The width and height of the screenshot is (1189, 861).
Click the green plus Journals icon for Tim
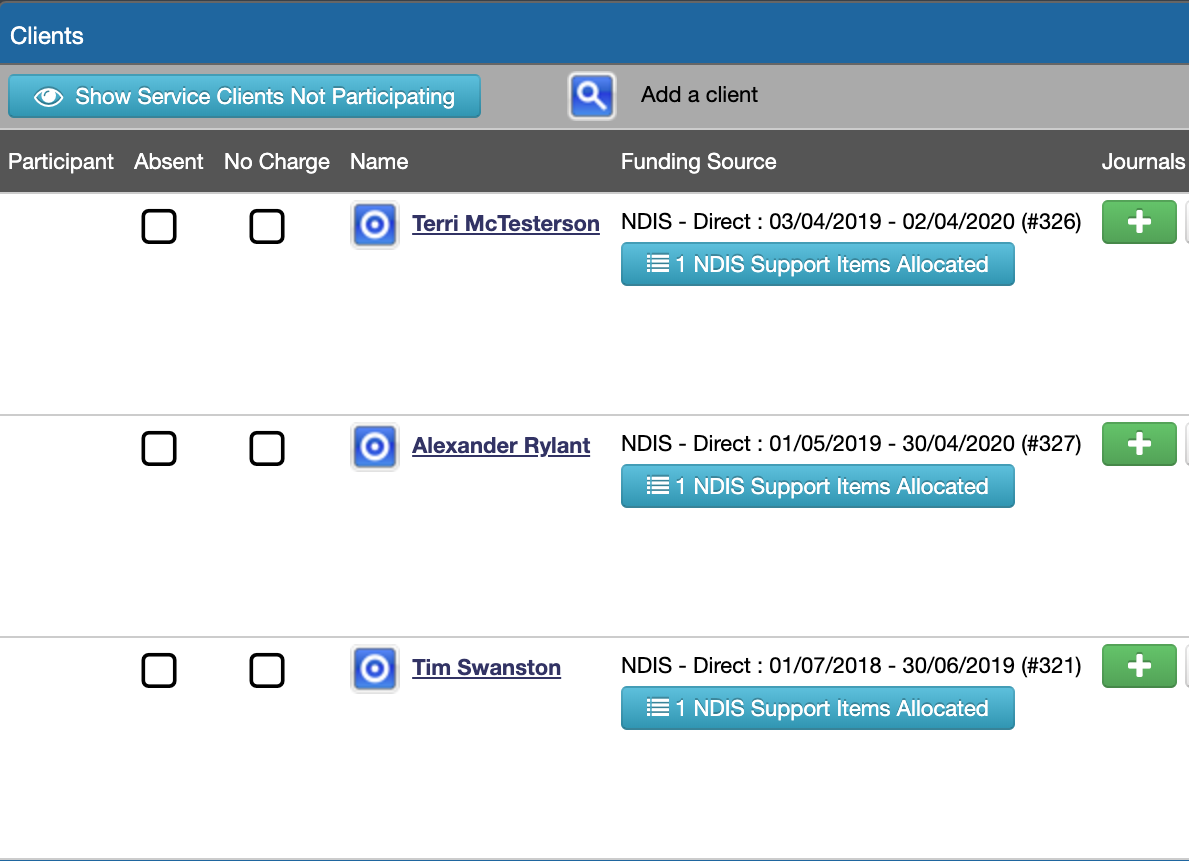click(x=1138, y=666)
